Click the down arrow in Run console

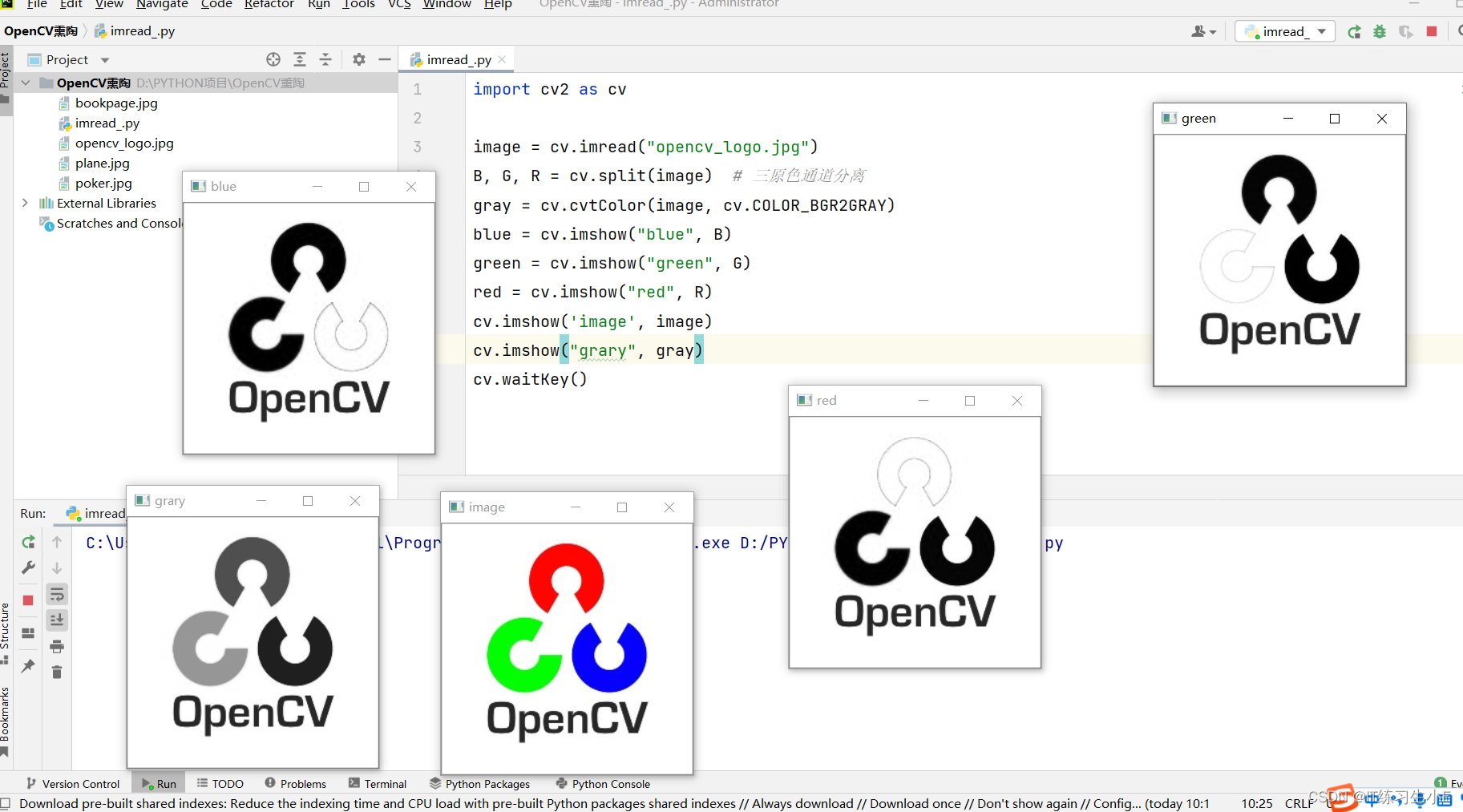pyautogui.click(x=57, y=568)
